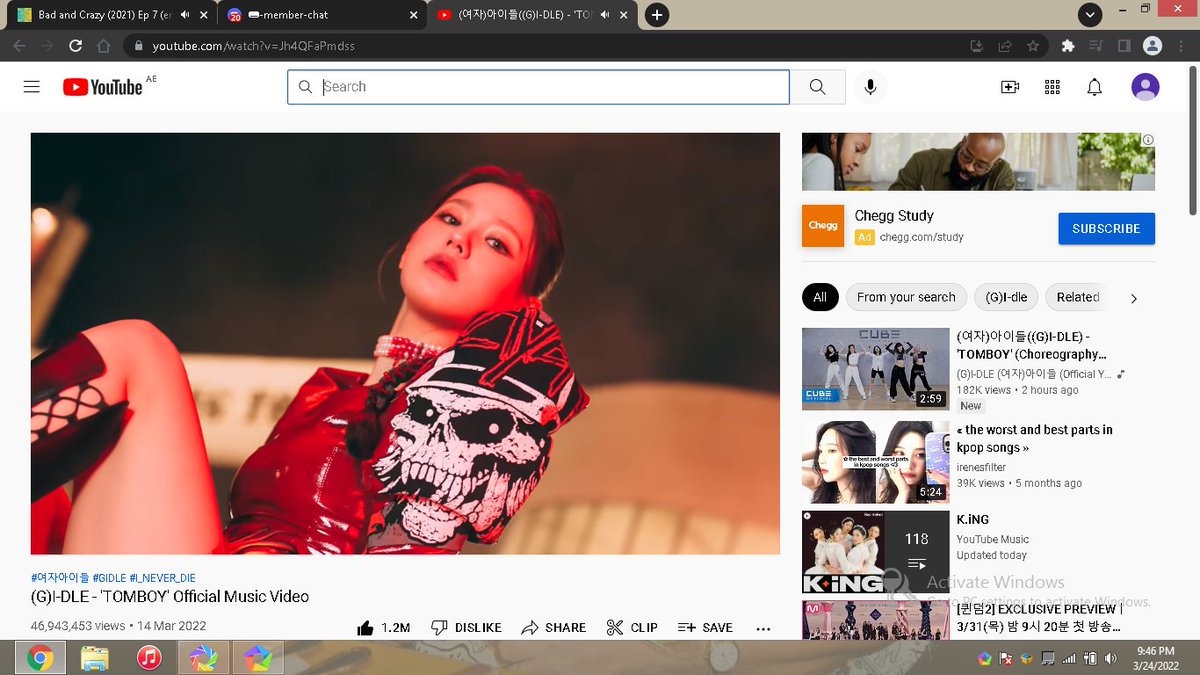Open File Explorer from the taskbar
1200x675 pixels.
click(x=95, y=658)
